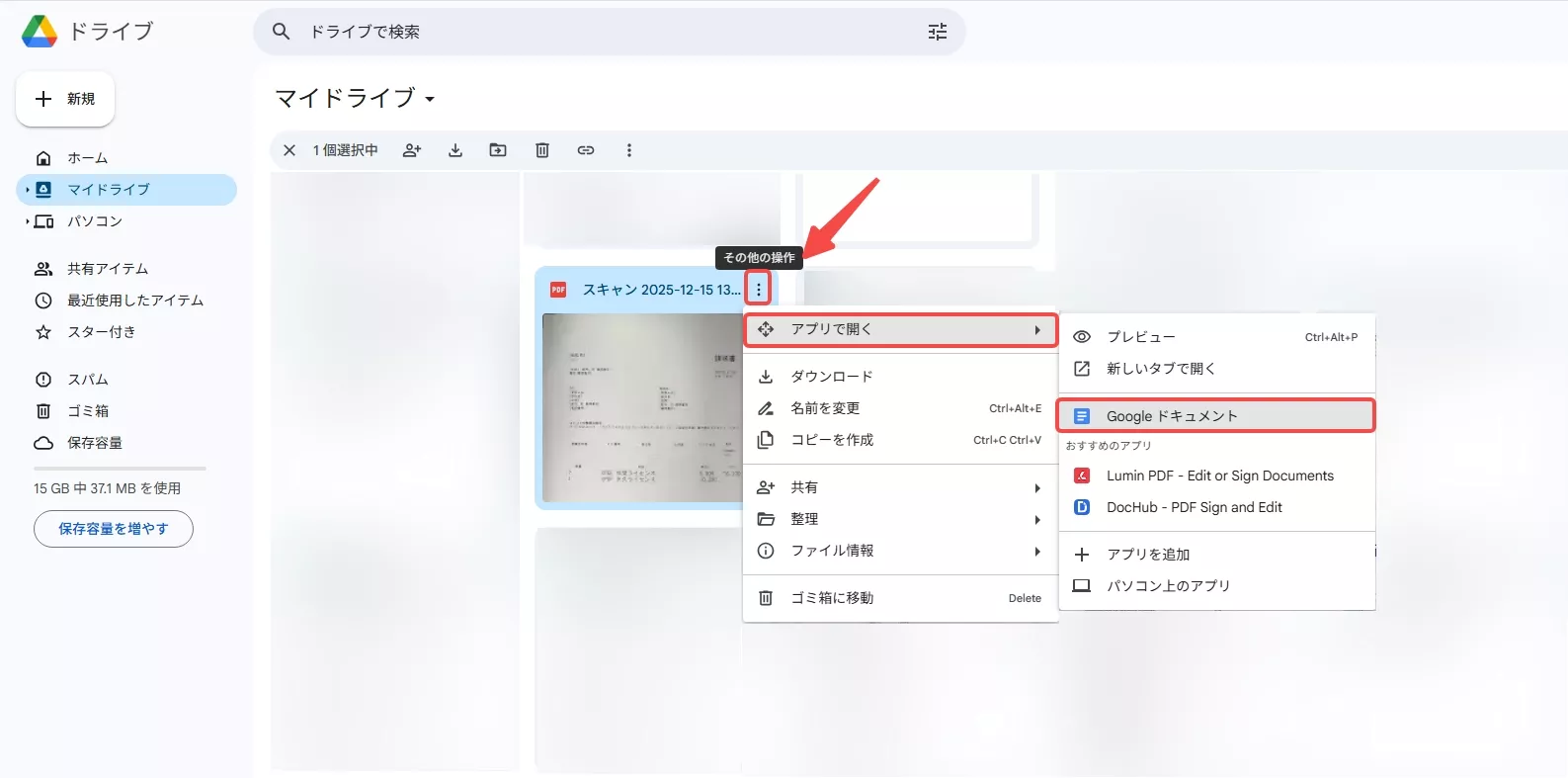Click 保存容量を増やす button

tap(114, 529)
